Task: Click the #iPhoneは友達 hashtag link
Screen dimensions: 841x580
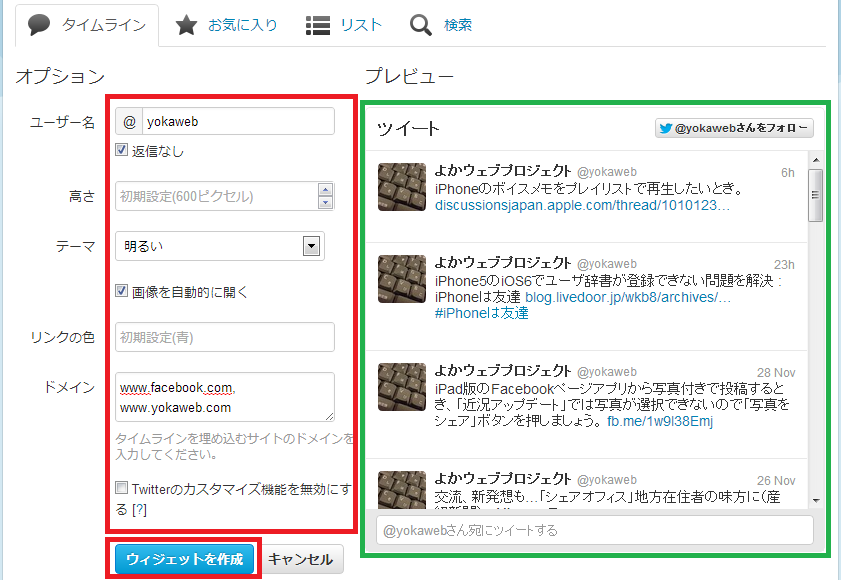Action: (x=482, y=313)
